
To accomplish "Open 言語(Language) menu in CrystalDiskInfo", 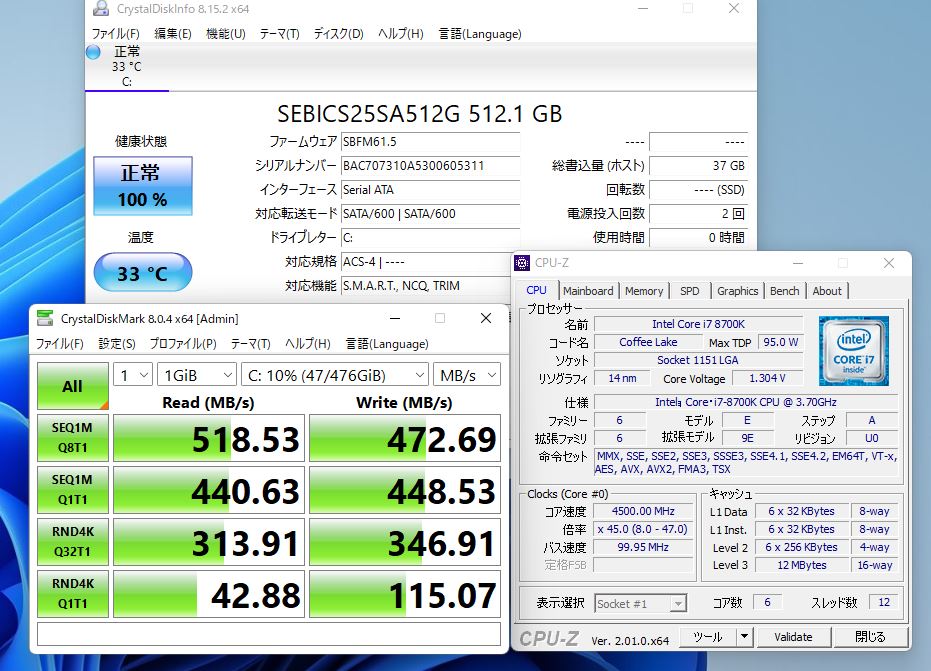I will click(480, 34).
